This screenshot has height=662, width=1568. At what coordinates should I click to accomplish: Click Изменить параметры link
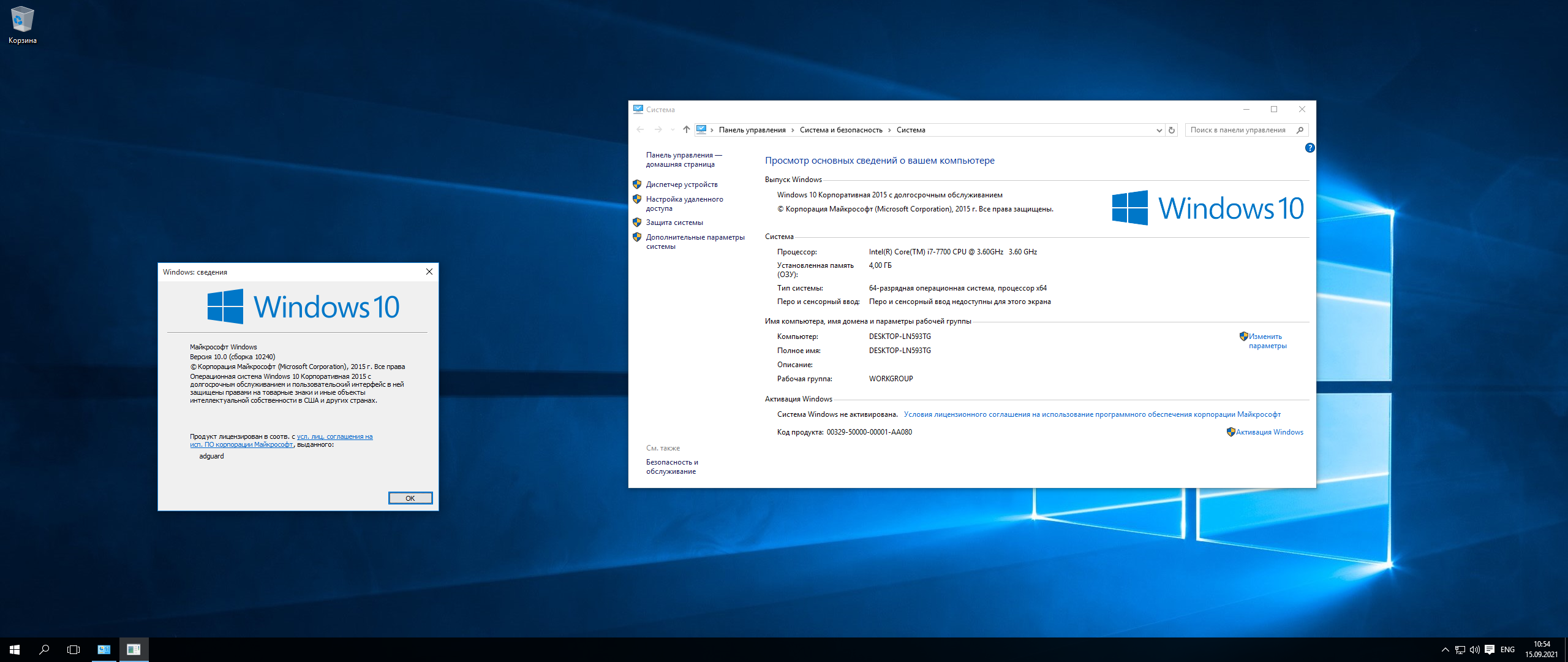point(1267,341)
